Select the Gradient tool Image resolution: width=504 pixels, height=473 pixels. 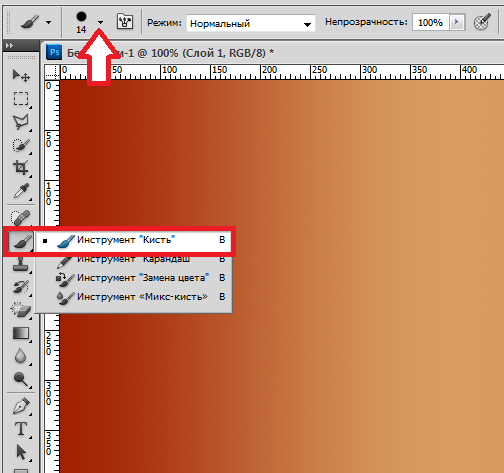tap(21, 334)
